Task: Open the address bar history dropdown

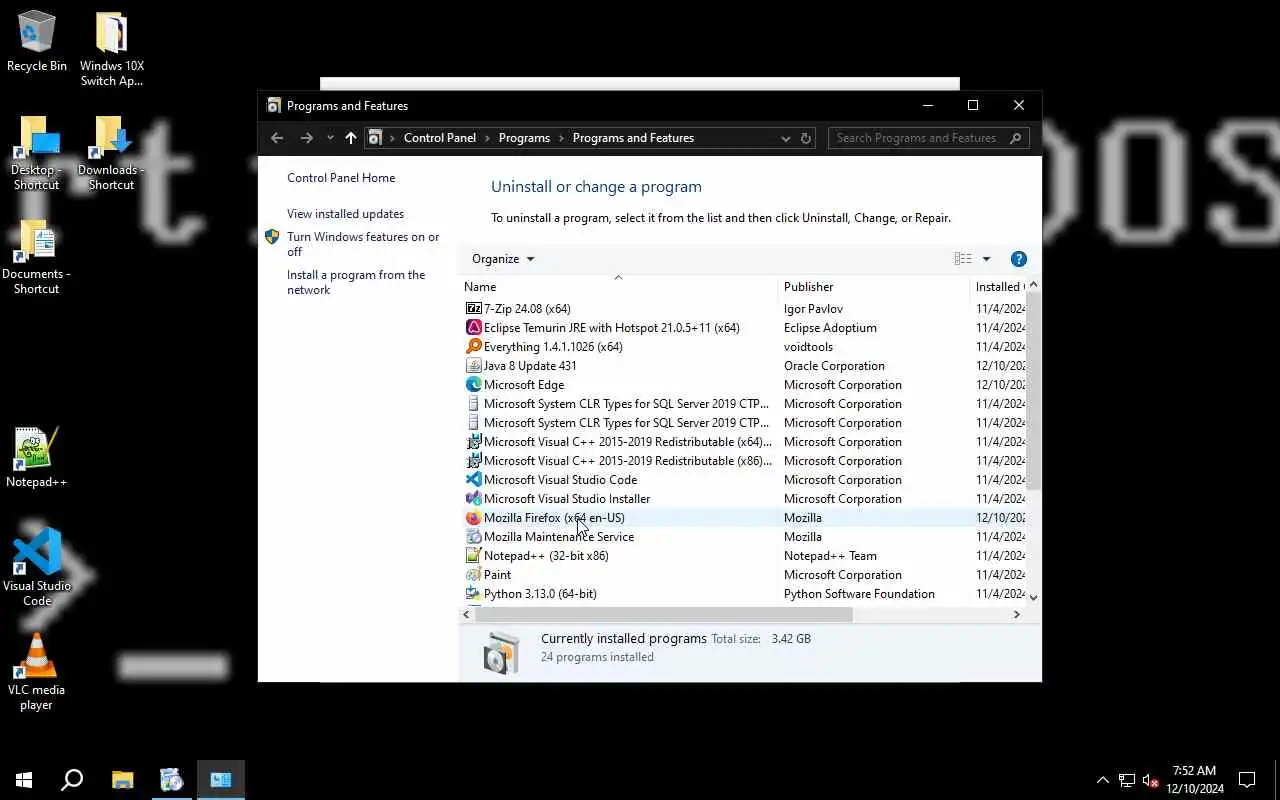Action: click(x=786, y=138)
